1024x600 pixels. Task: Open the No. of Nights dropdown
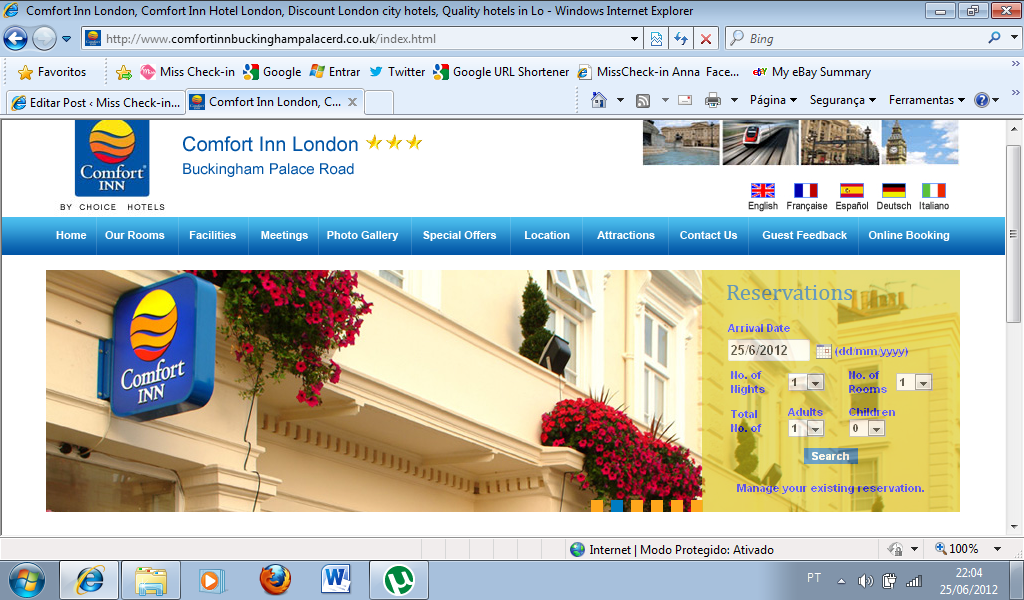(x=806, y=383)
